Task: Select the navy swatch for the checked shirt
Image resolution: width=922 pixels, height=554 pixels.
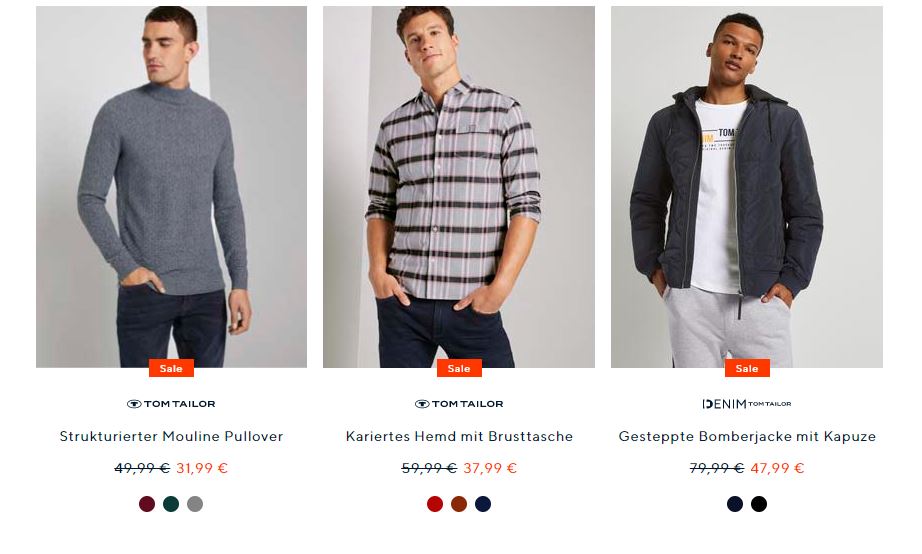Action: coord(483,504)
